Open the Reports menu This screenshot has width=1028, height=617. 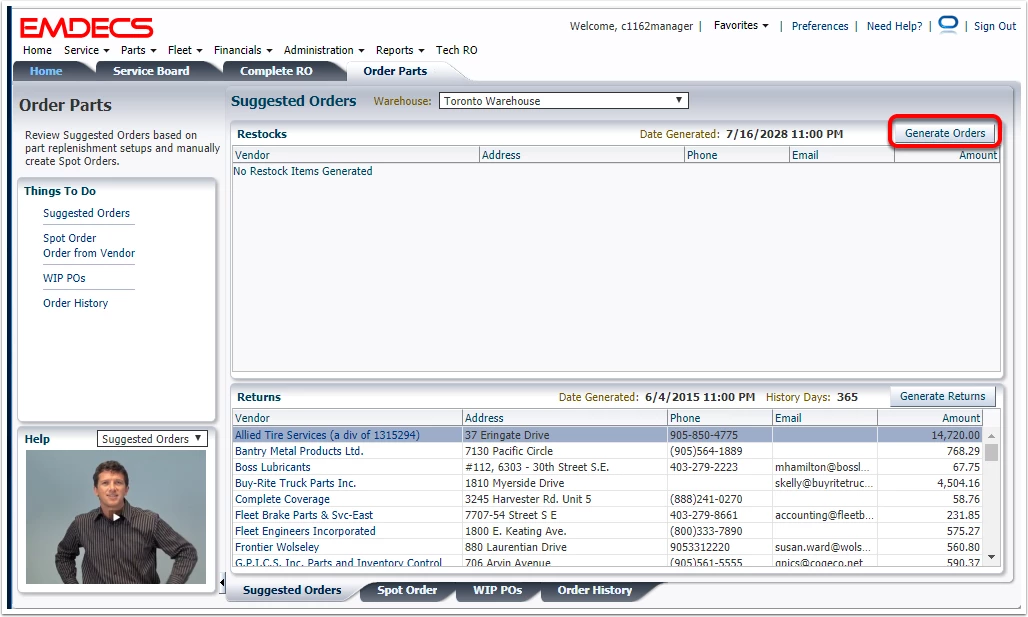tap(400, 50)
